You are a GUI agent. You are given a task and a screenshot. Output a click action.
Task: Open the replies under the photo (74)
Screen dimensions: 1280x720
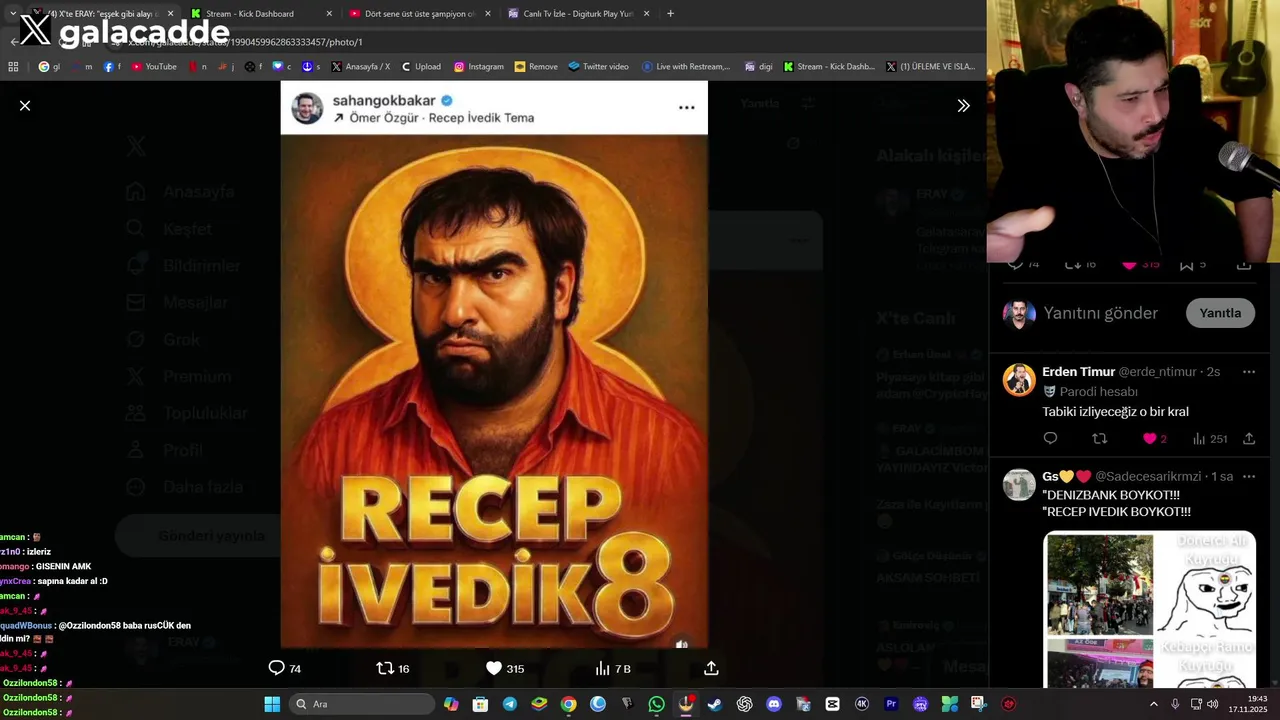coord(285,668)
